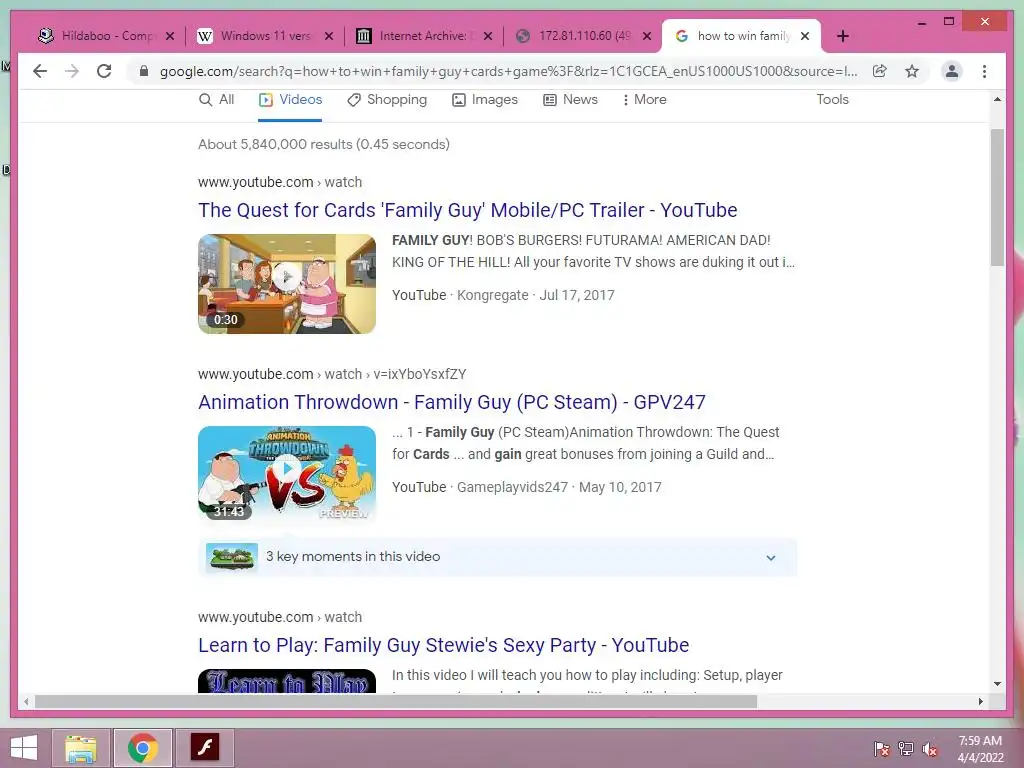Click the 'www.youtube.com › watch › v=ixYboYsxfZY' breadcrumb

(332, 374)
